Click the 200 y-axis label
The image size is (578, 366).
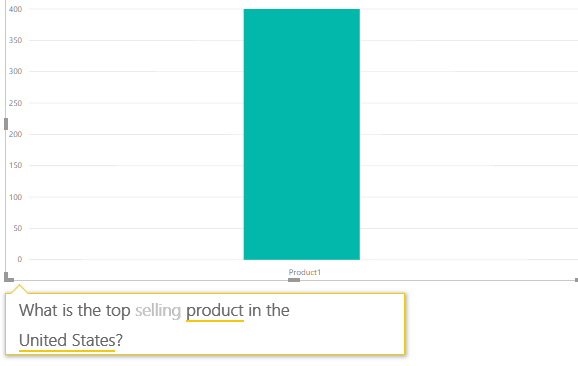click(15, 134)
